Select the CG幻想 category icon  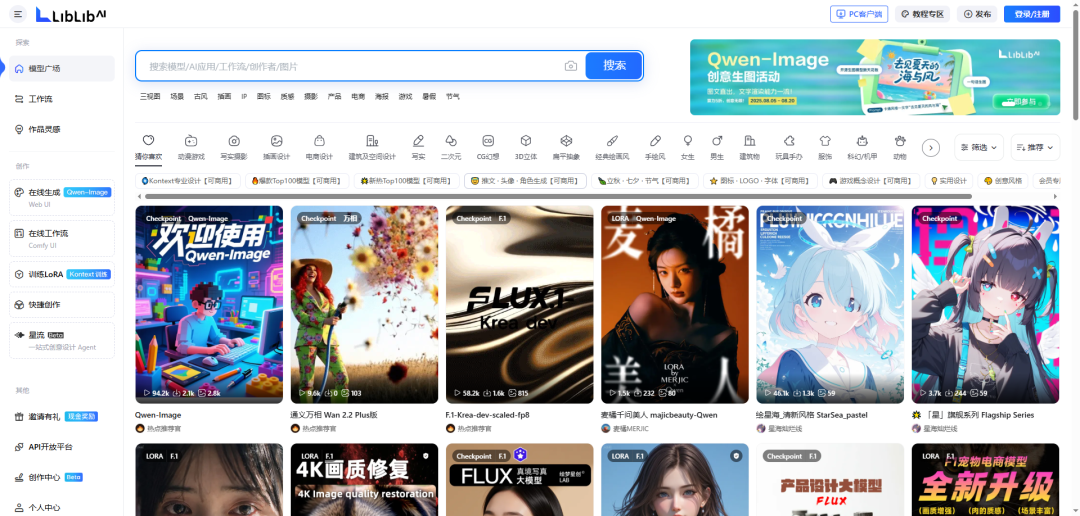pos(488,141)
